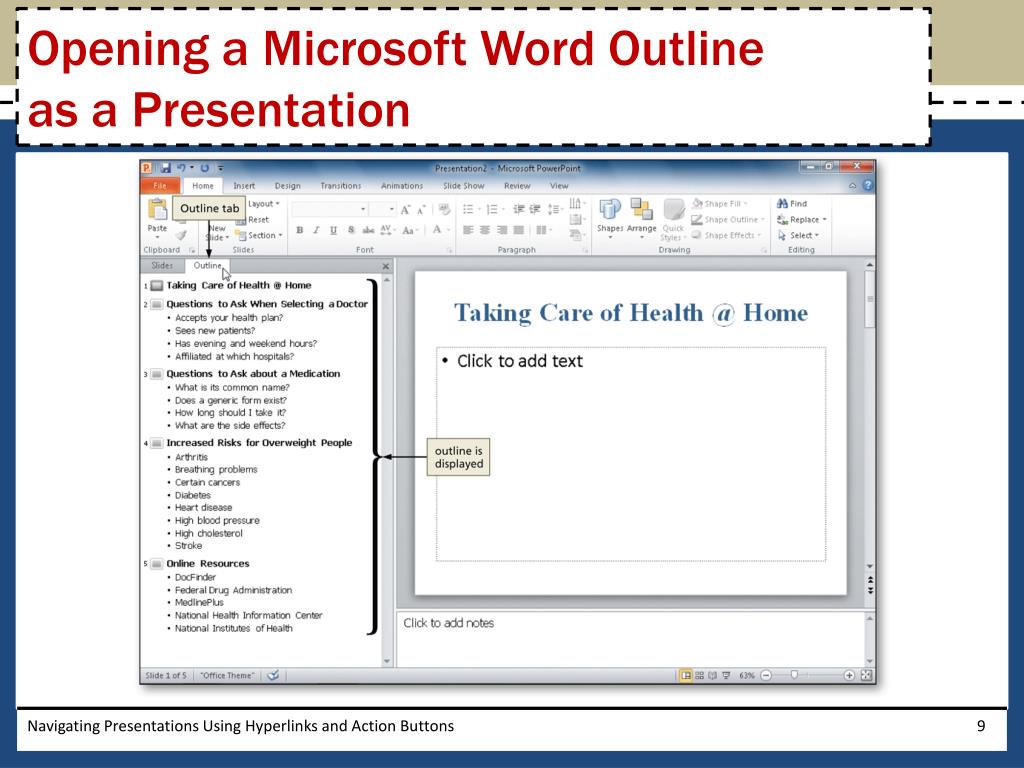Apply Underline formatting
The height and width of the screenshot is (768, 1024).
[334, 230]
